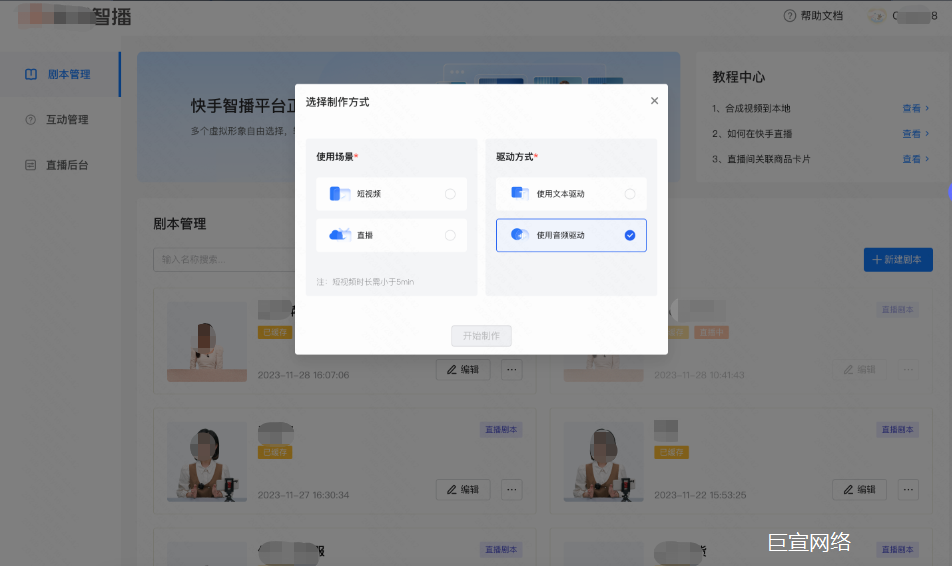
Task: Click the short video blue icon
Action: pyautogui.click(x=339, y=194)
